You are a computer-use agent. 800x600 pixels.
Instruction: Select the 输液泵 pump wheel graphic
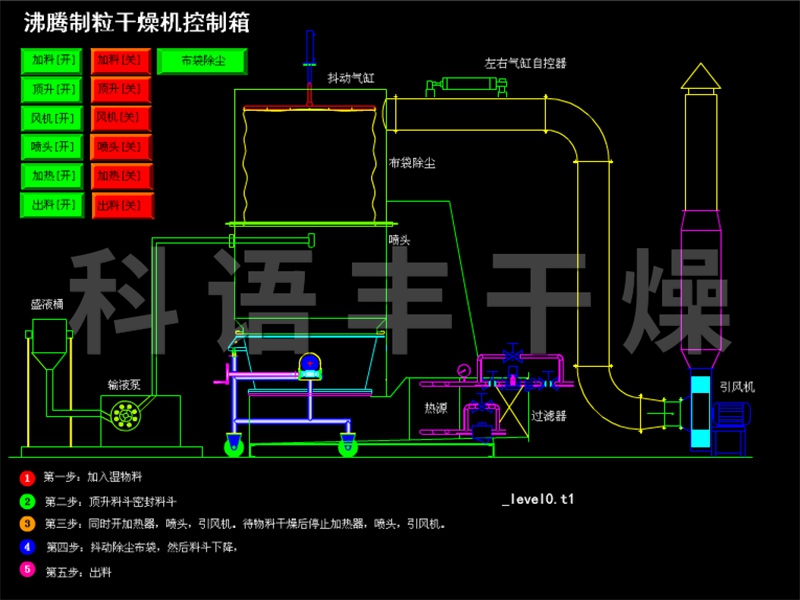click(126, 415)
